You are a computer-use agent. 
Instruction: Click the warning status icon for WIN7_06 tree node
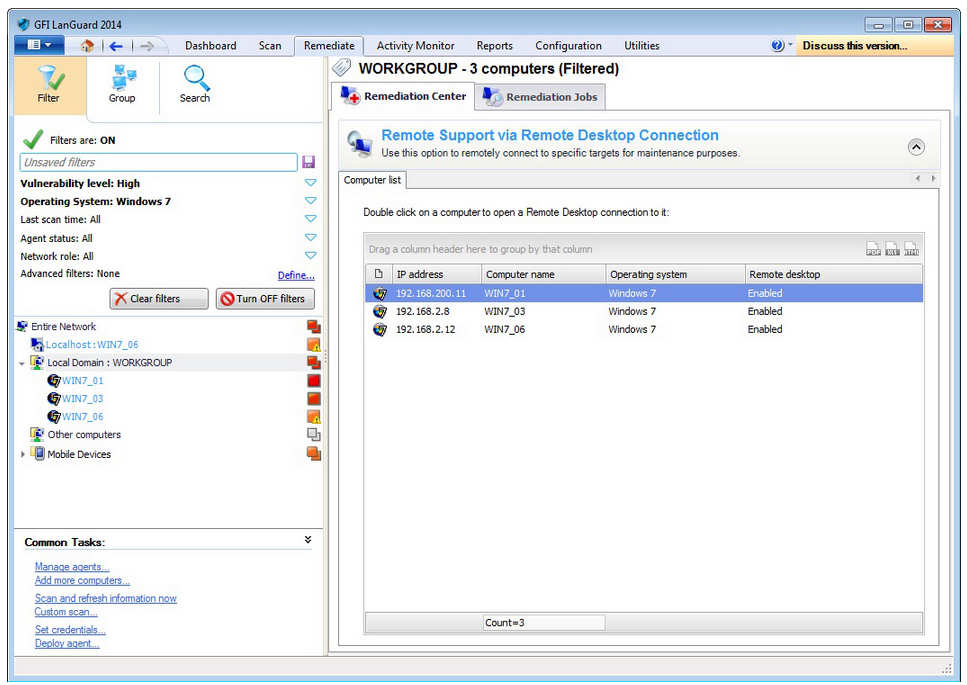[314, 417]
